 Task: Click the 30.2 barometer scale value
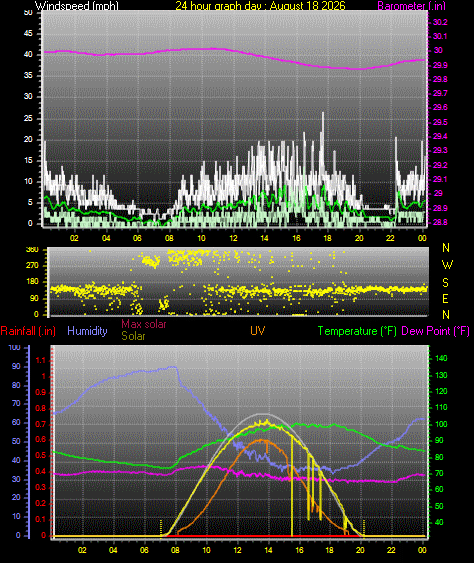click(x=440, y=22)
